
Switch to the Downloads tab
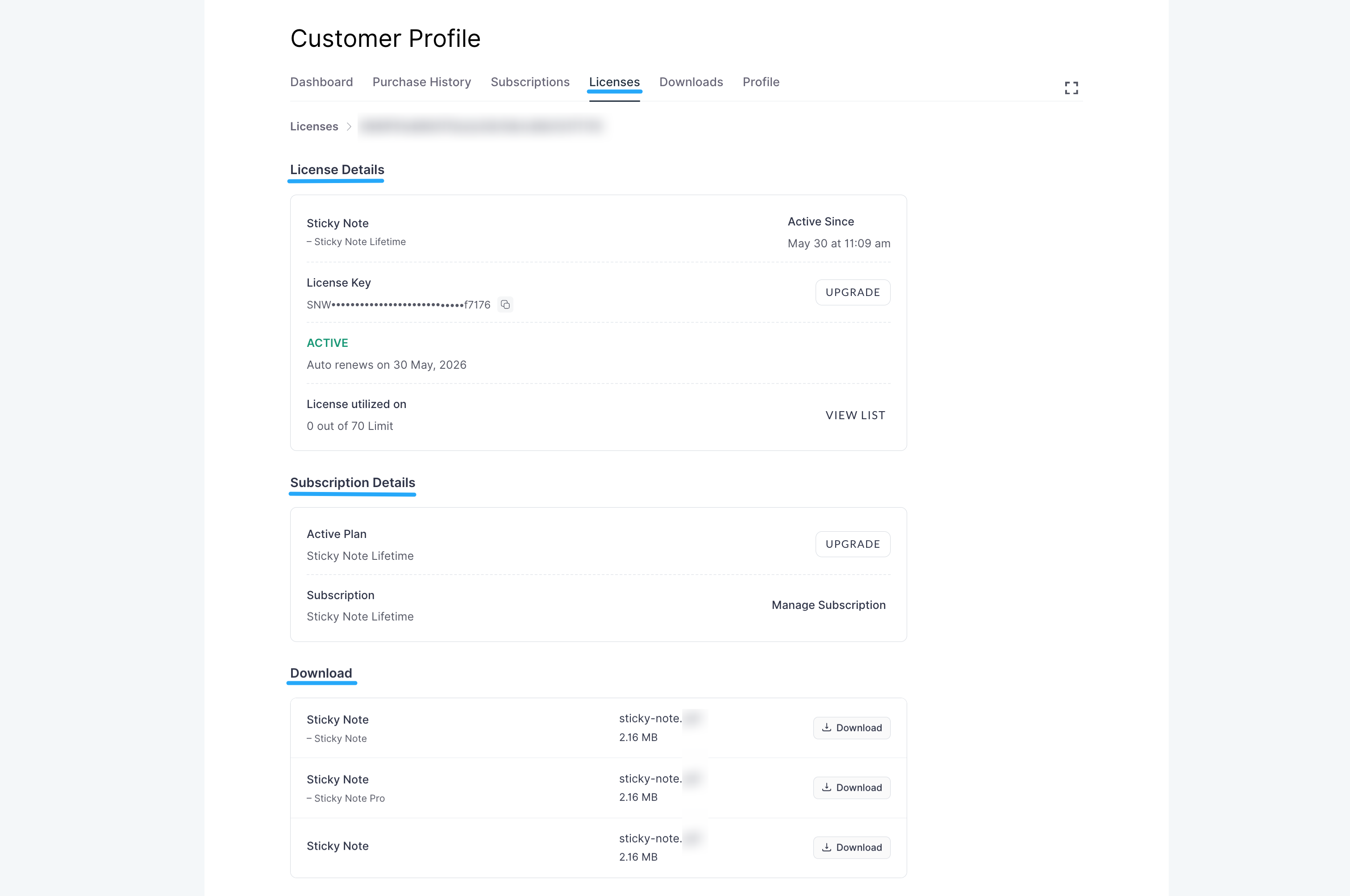pyautogui.click(x=691, y=82)
